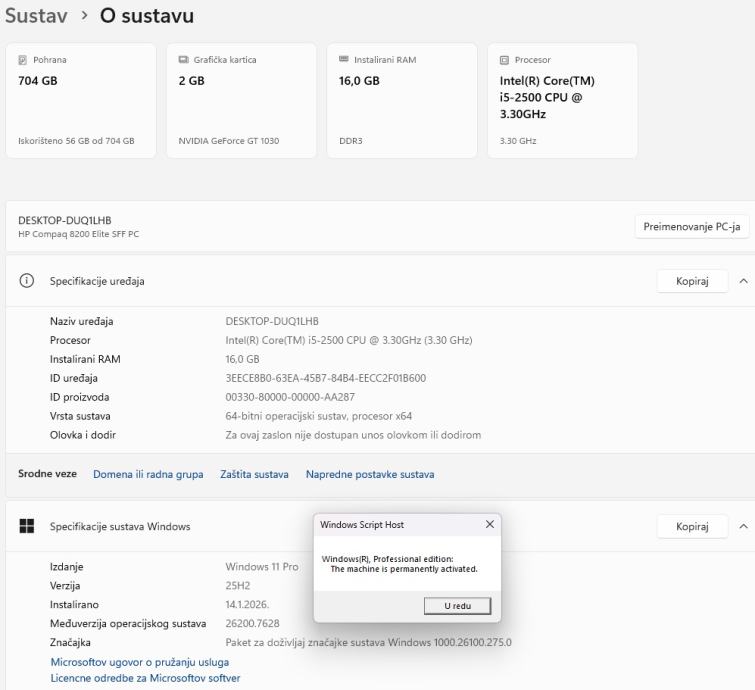Open Napredne postavke sustava link
The width and height of the screenshot is (755, 690).
click(x=370, y=474)
